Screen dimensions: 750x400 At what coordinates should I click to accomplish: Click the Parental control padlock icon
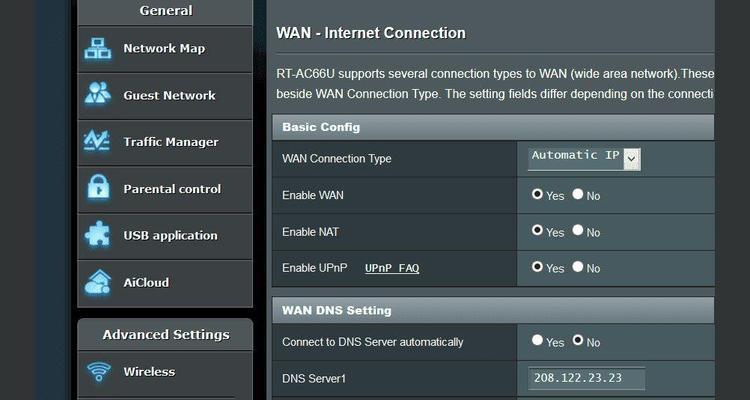[x=99, y=187]
